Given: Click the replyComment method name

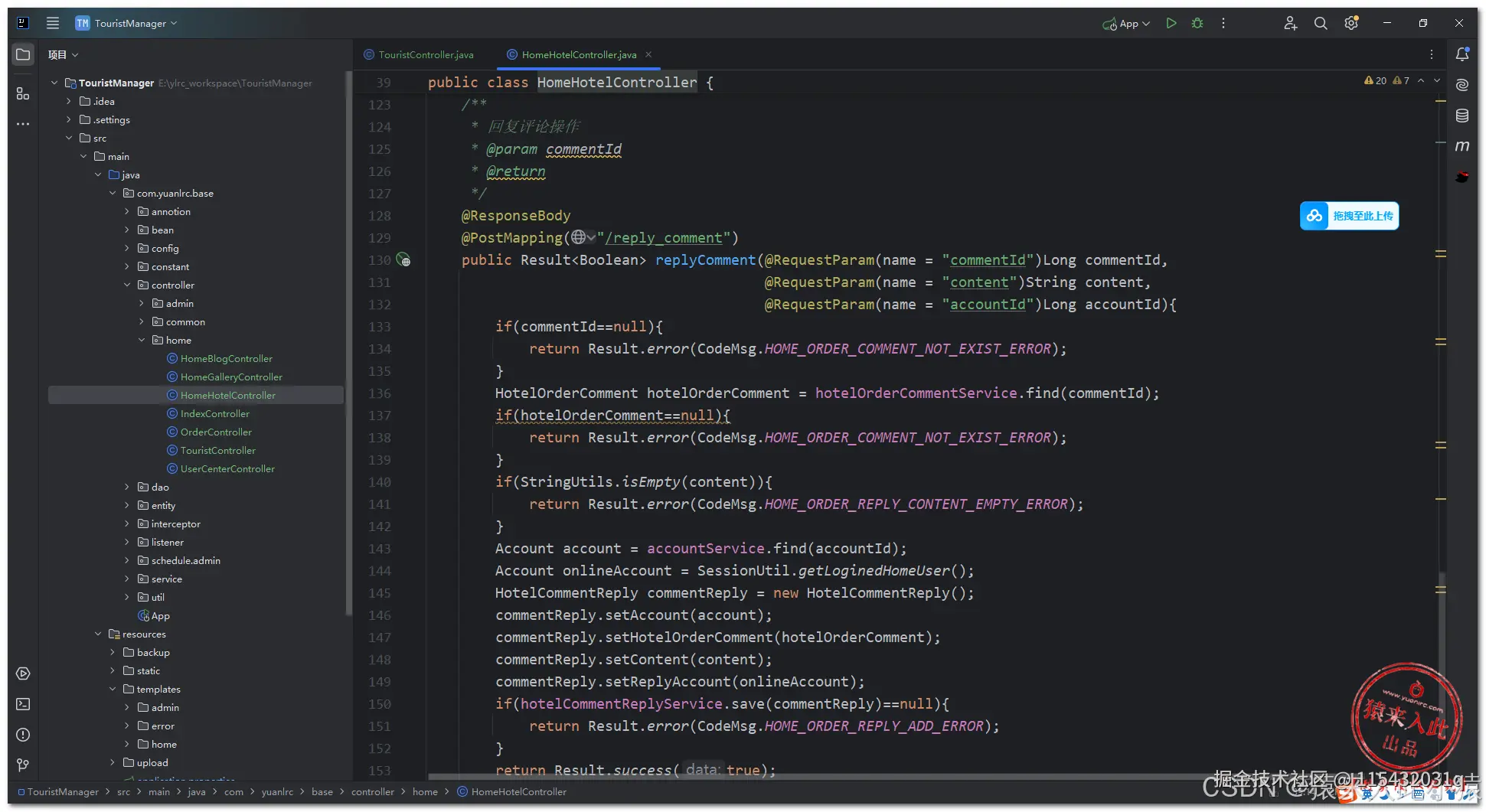Looking at the screenshot, I should [705, 260].
